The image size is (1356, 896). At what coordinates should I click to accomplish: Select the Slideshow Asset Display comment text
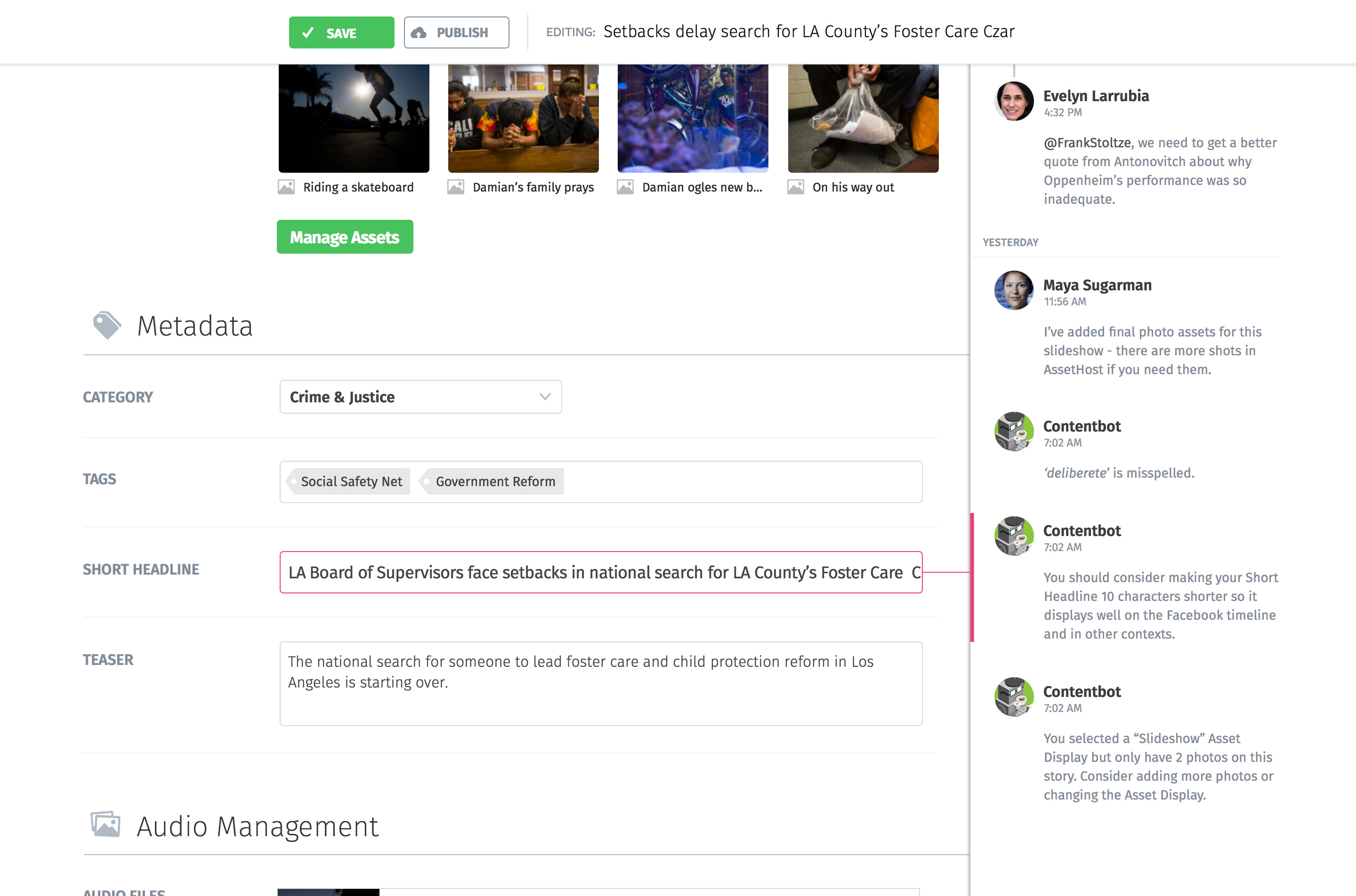[1158, 766]
